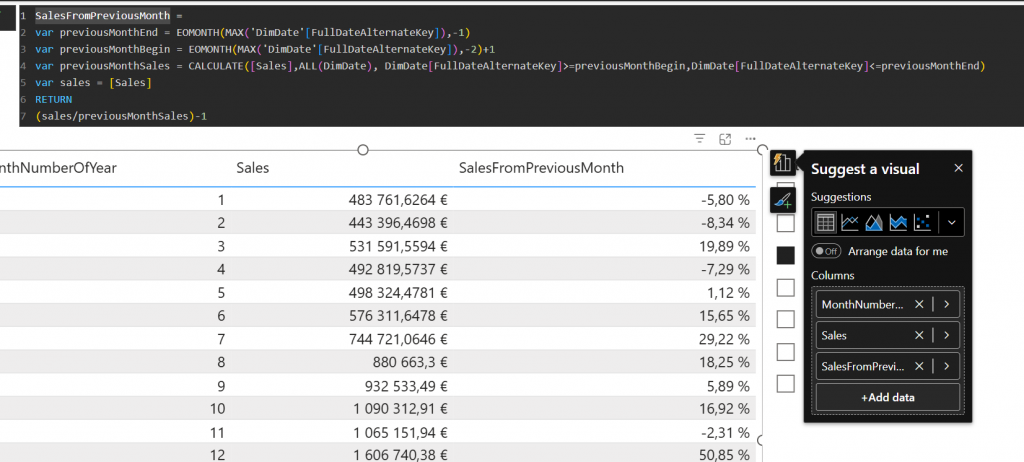This screenshot has height=462, width=1024.
Task: Pick the scatter chart suggestion
Action: click(924, 222)
